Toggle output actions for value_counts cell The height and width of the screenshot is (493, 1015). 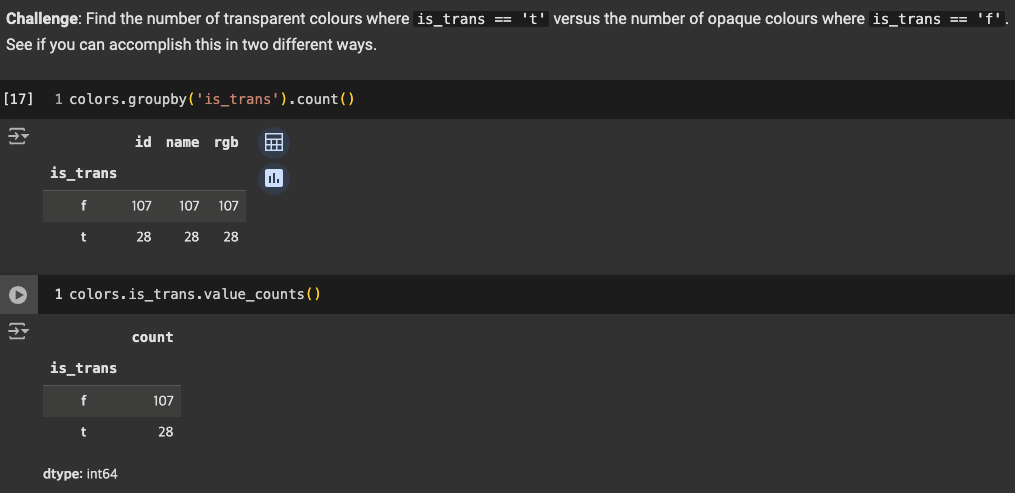tap(18, 332)
